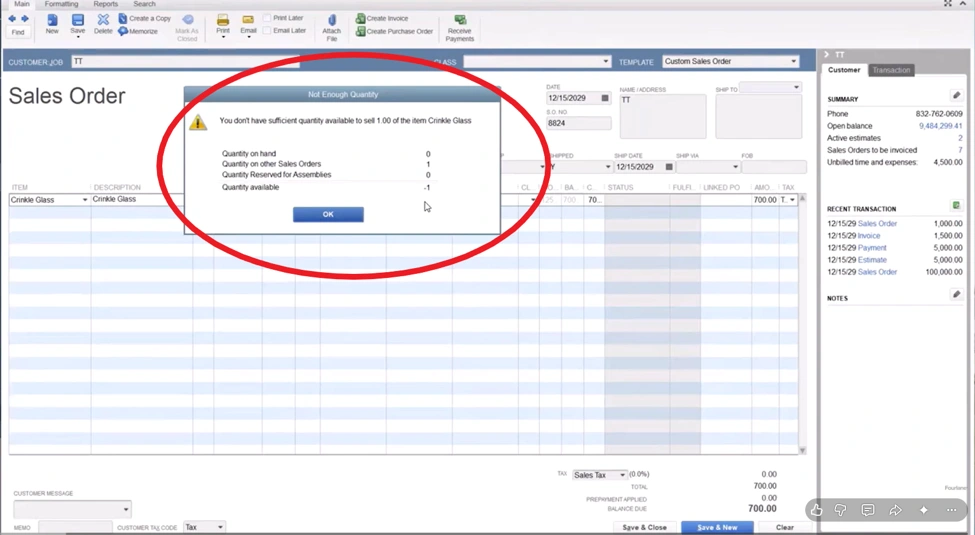This screenshot has width=975, height=535.
Task: Click the recent transaction report icon
Action: coord(956,205)
